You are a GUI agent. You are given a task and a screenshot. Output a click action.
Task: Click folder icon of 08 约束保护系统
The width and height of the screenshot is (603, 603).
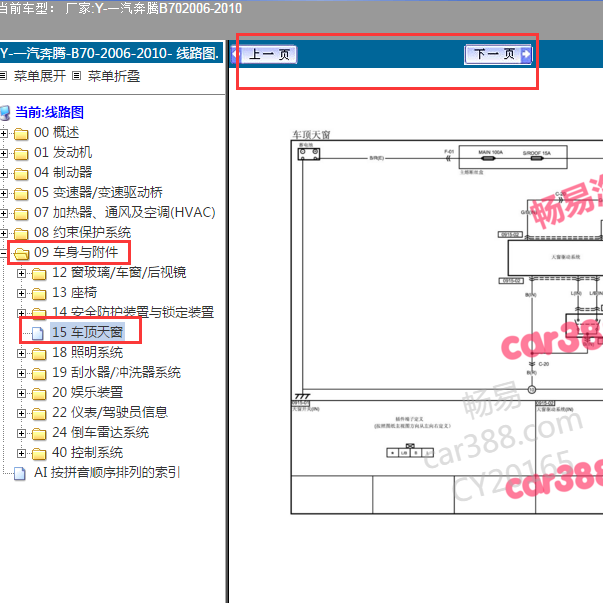(x=21, y=234)
